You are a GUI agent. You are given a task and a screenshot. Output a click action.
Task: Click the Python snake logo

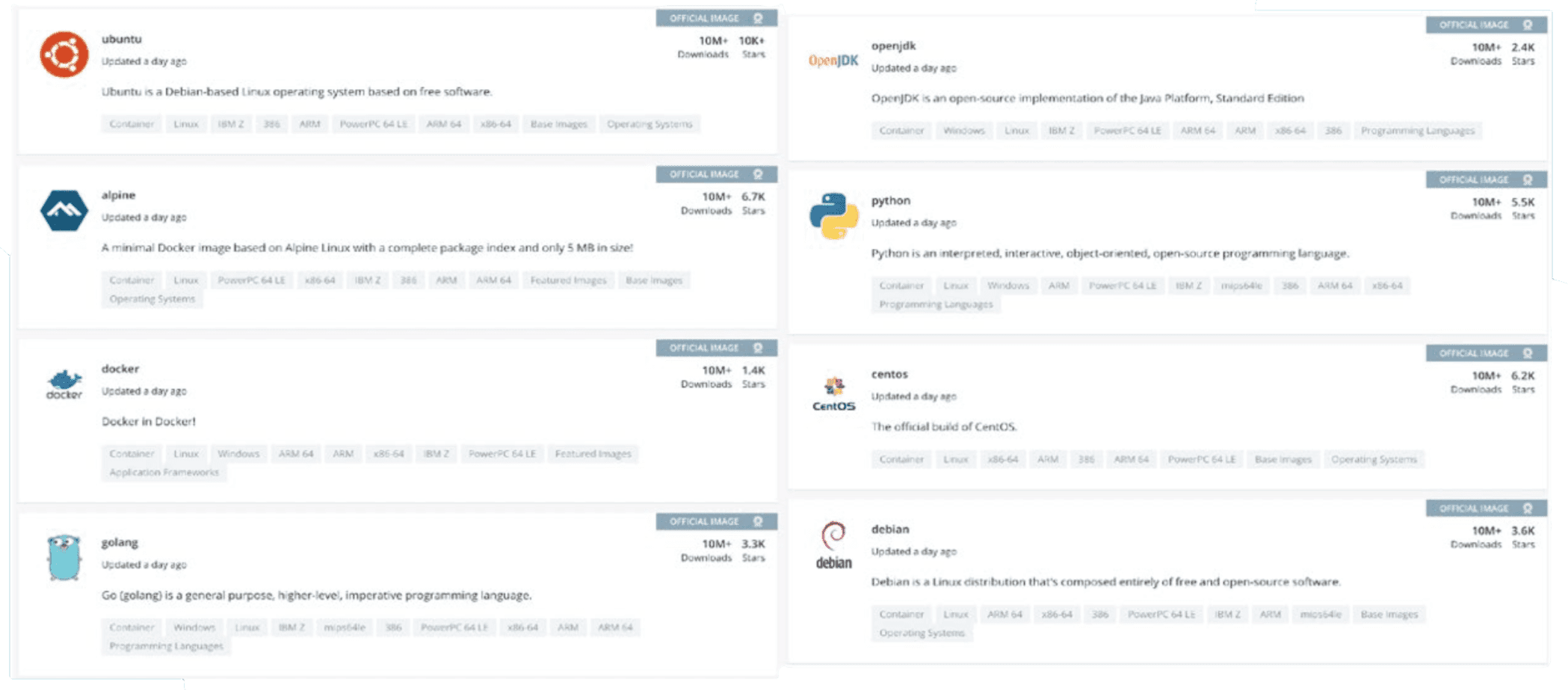pos(833,216)
